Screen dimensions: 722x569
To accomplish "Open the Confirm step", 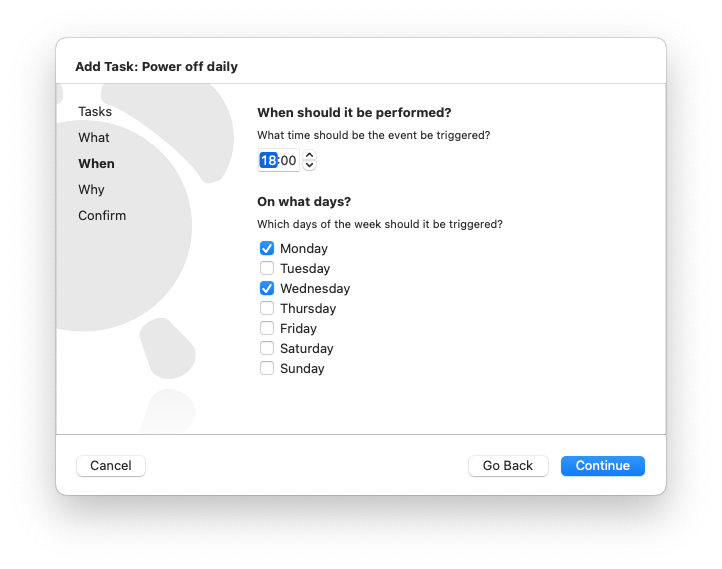I will [102, 215].
